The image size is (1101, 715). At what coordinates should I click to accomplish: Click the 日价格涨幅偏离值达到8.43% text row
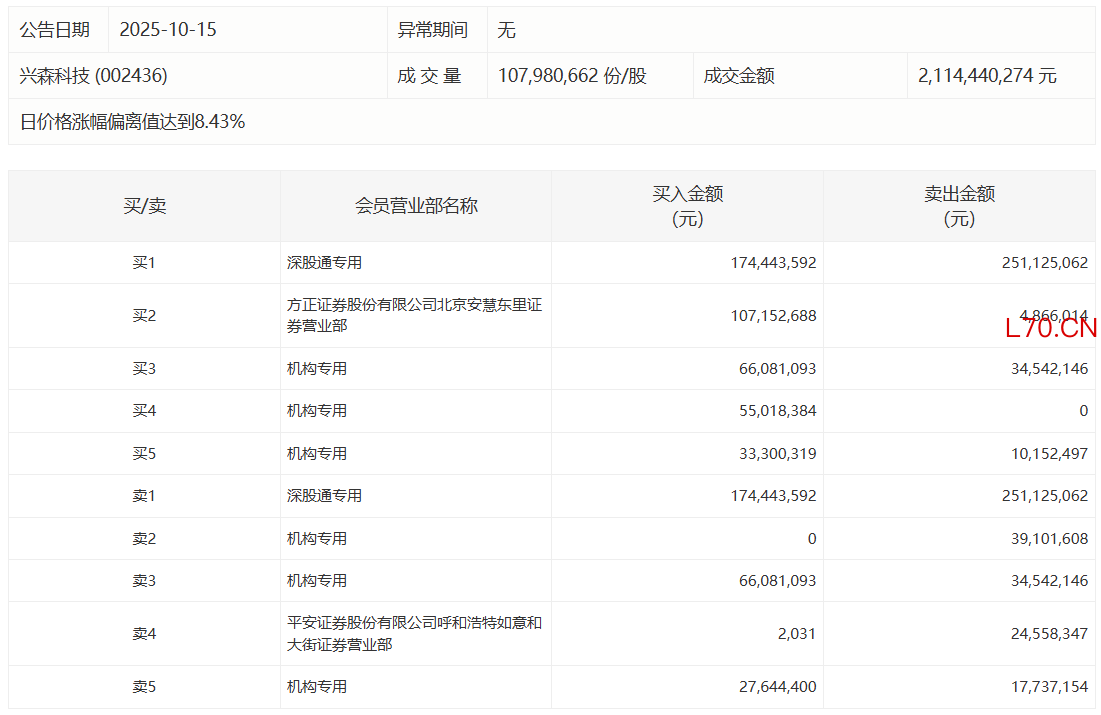133,122
